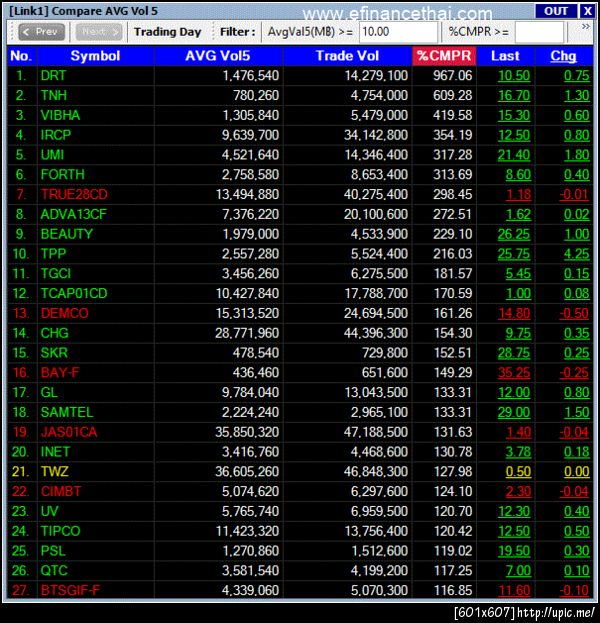Select symbol TRUE28CD

(x=74, y=194)
